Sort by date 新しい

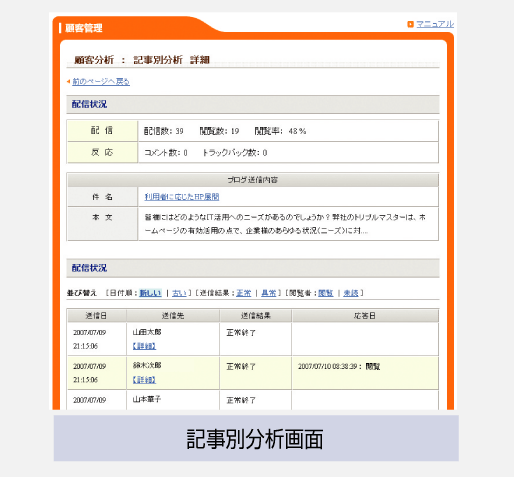[150, 293]
